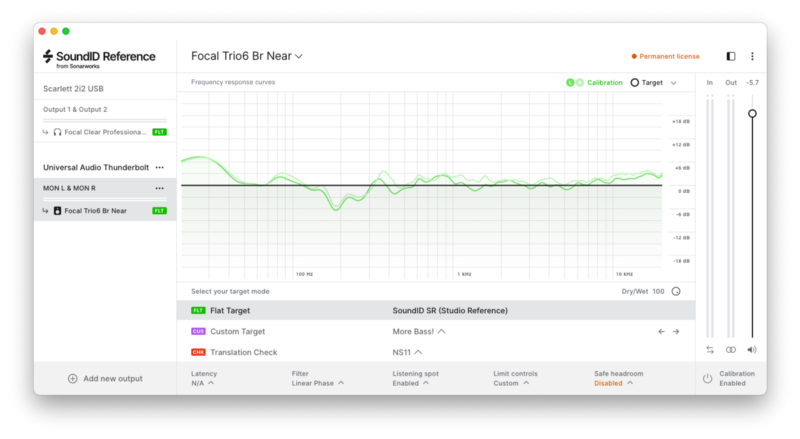The width and height of the screenshot is (800, 439).
Task: Click the red CHK Translation Check badge
Action: point(198,352)
